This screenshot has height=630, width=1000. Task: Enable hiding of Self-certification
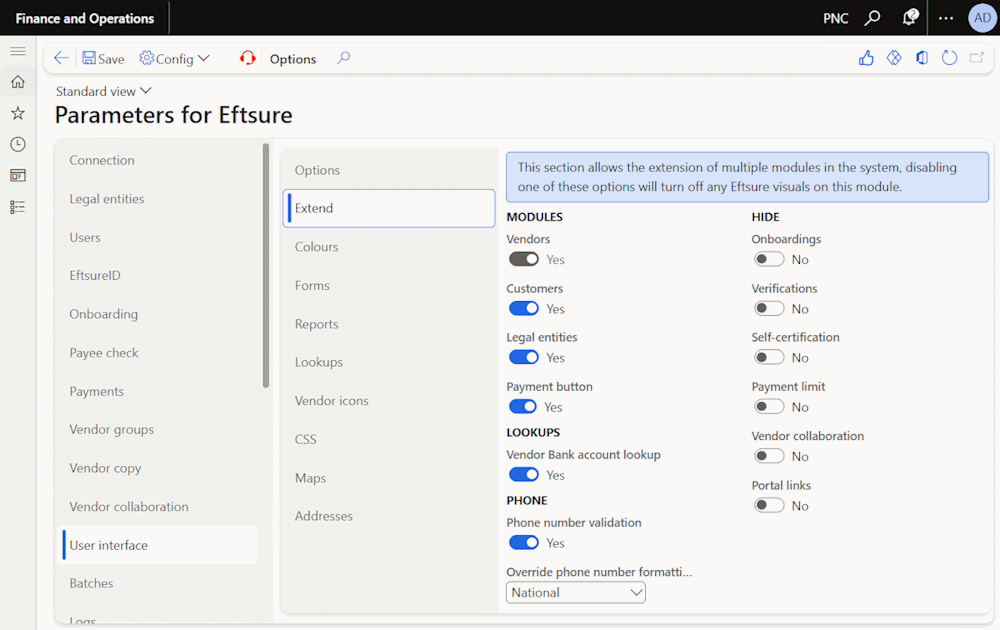[768, 358]
